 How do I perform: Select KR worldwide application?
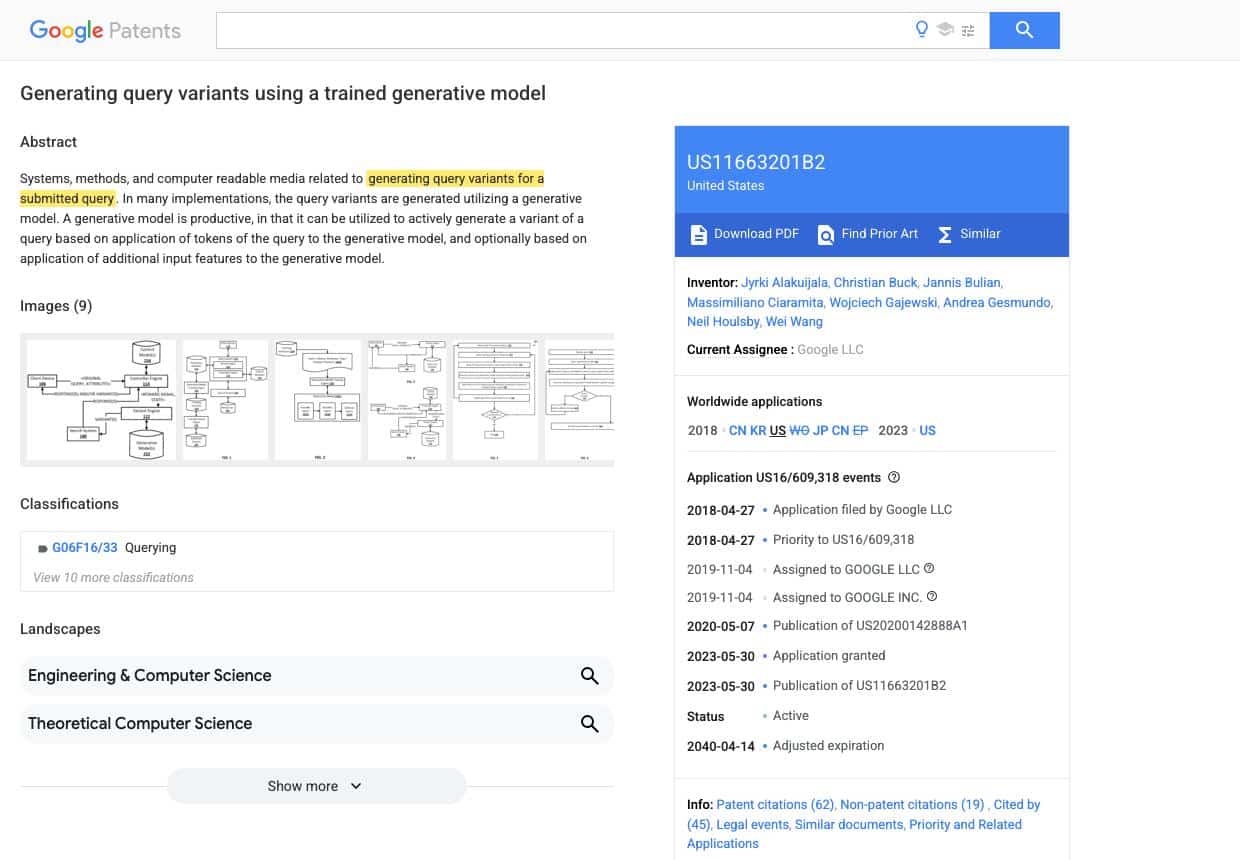[758, 430]
